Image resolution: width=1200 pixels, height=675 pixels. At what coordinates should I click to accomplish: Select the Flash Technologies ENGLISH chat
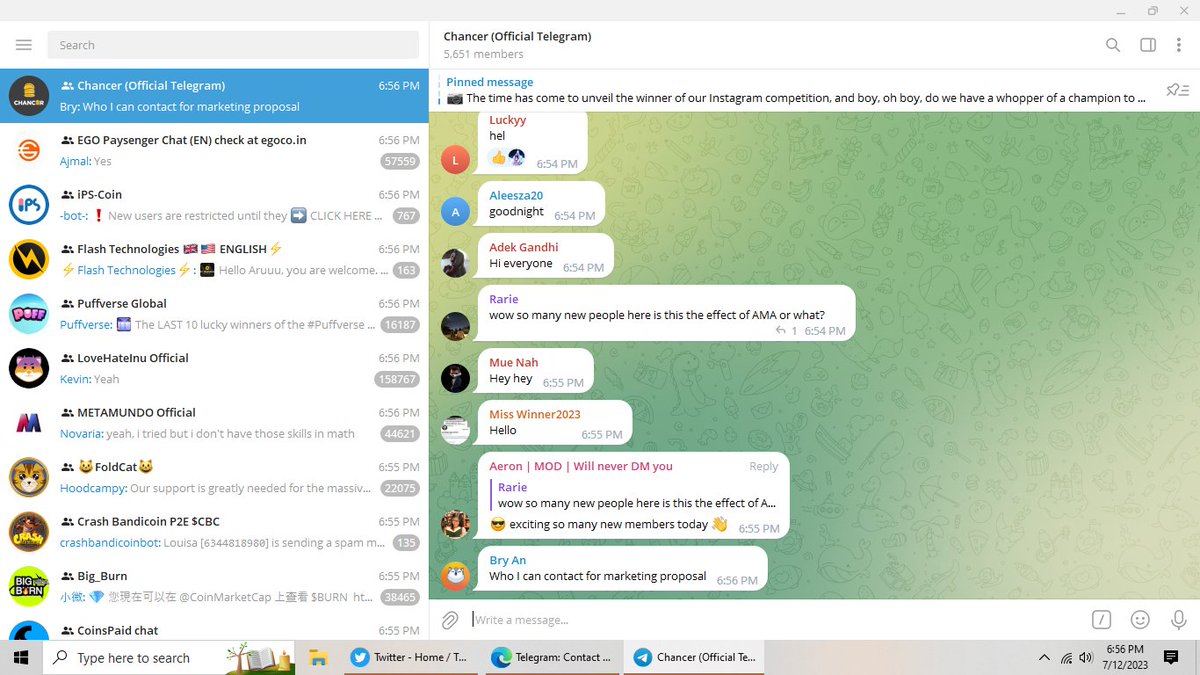(x=214, y=259)
